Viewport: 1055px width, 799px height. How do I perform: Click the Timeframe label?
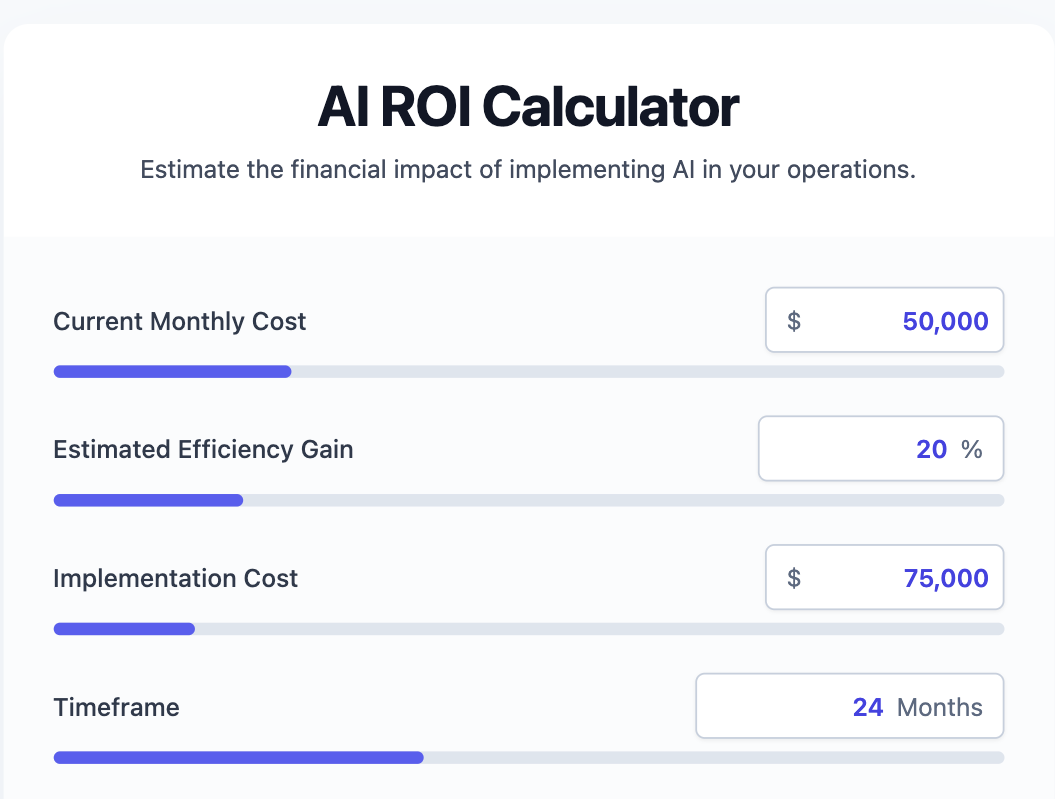tap(116, 708)
